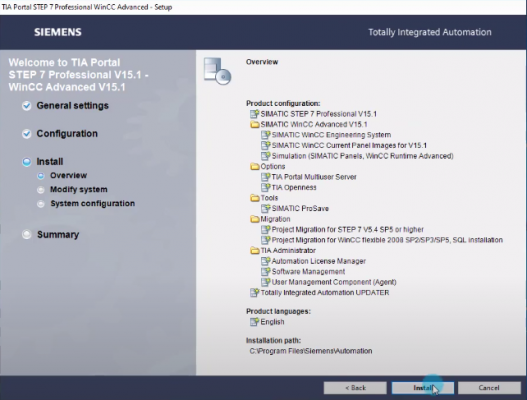Go to previous page with Back
This screenshot has width=527, height=400.
click(355, 388)
